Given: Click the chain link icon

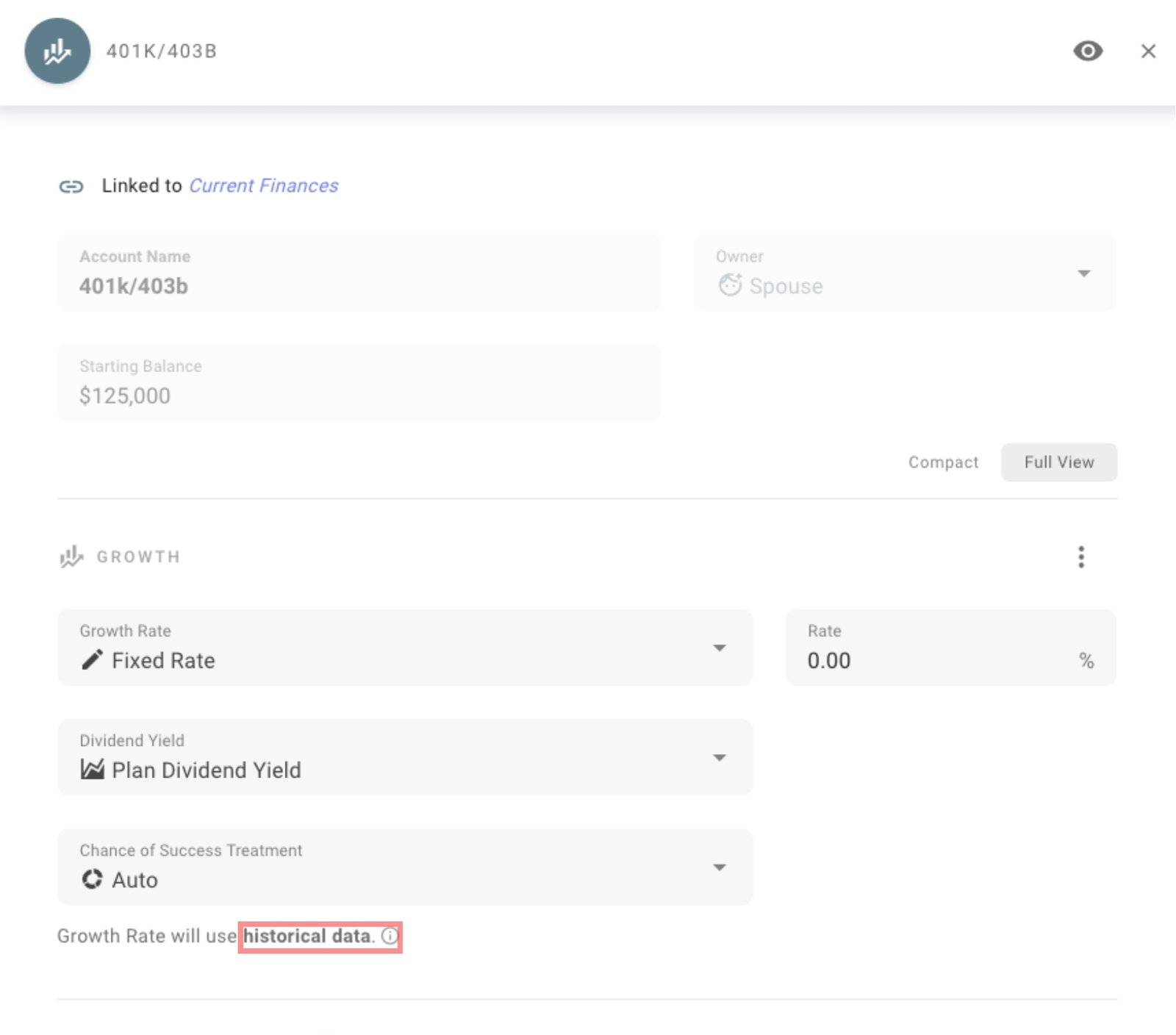Looking at the screenshot, I should point(71,187).
